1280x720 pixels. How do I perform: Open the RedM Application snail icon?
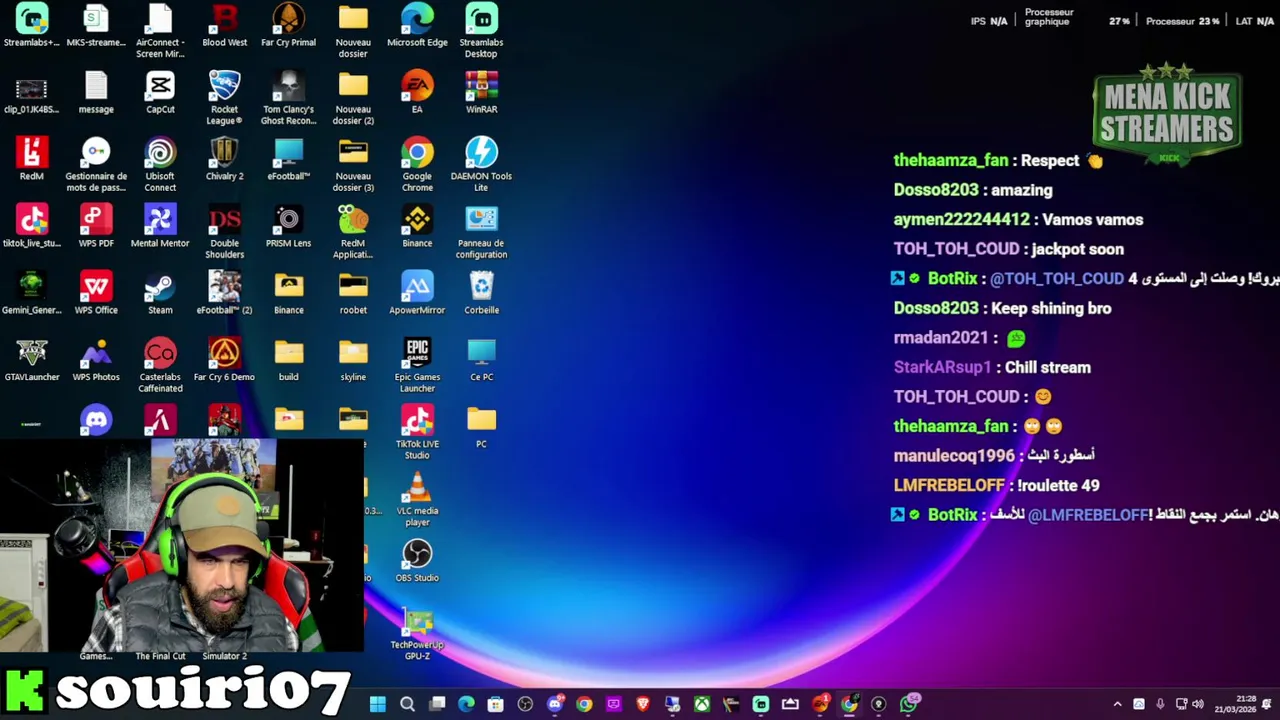click(353, 232)
